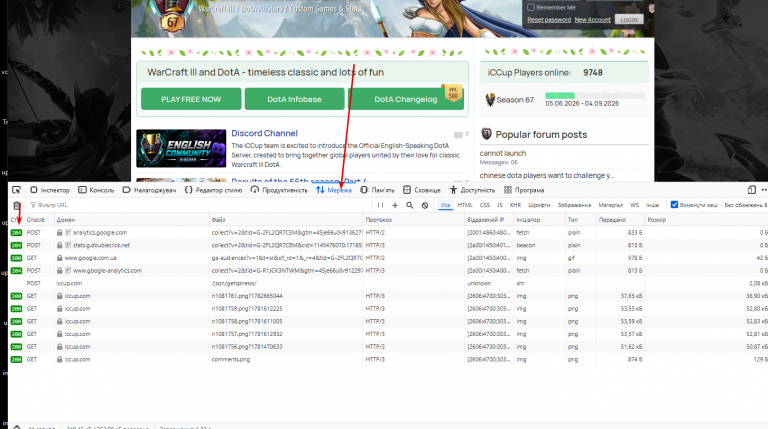Image resolution: width=768 pixels, height=429 pixels.
Task: Click the Reset password link
Action: coord(549,20)
